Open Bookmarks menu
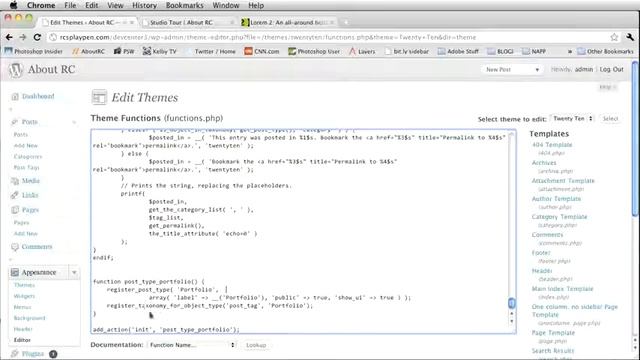This screenshot has width=640, height=360. pos(184,5)
